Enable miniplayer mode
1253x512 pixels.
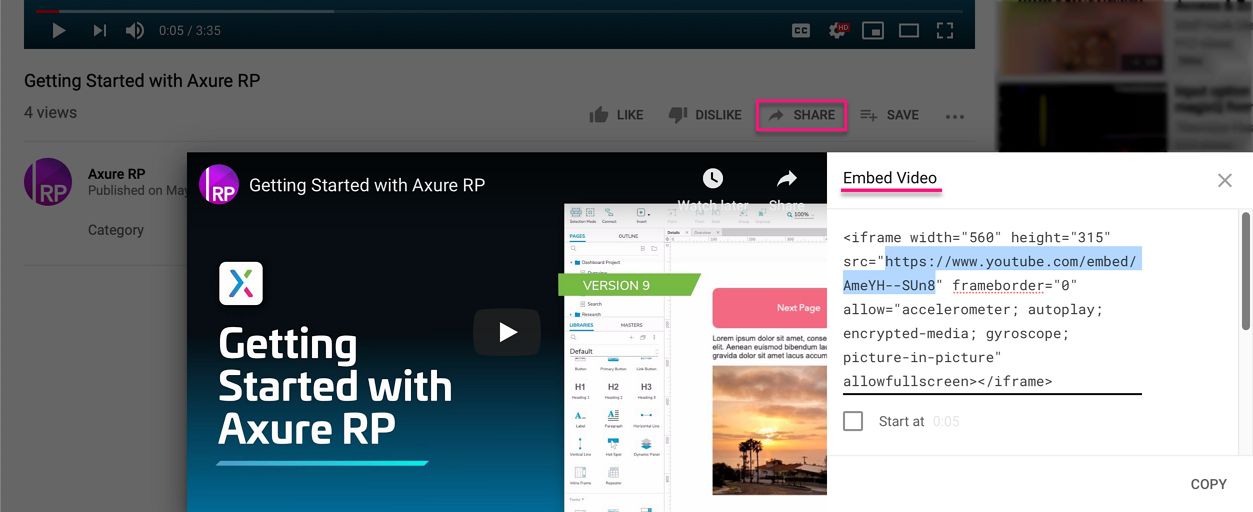tap(873, 31)
